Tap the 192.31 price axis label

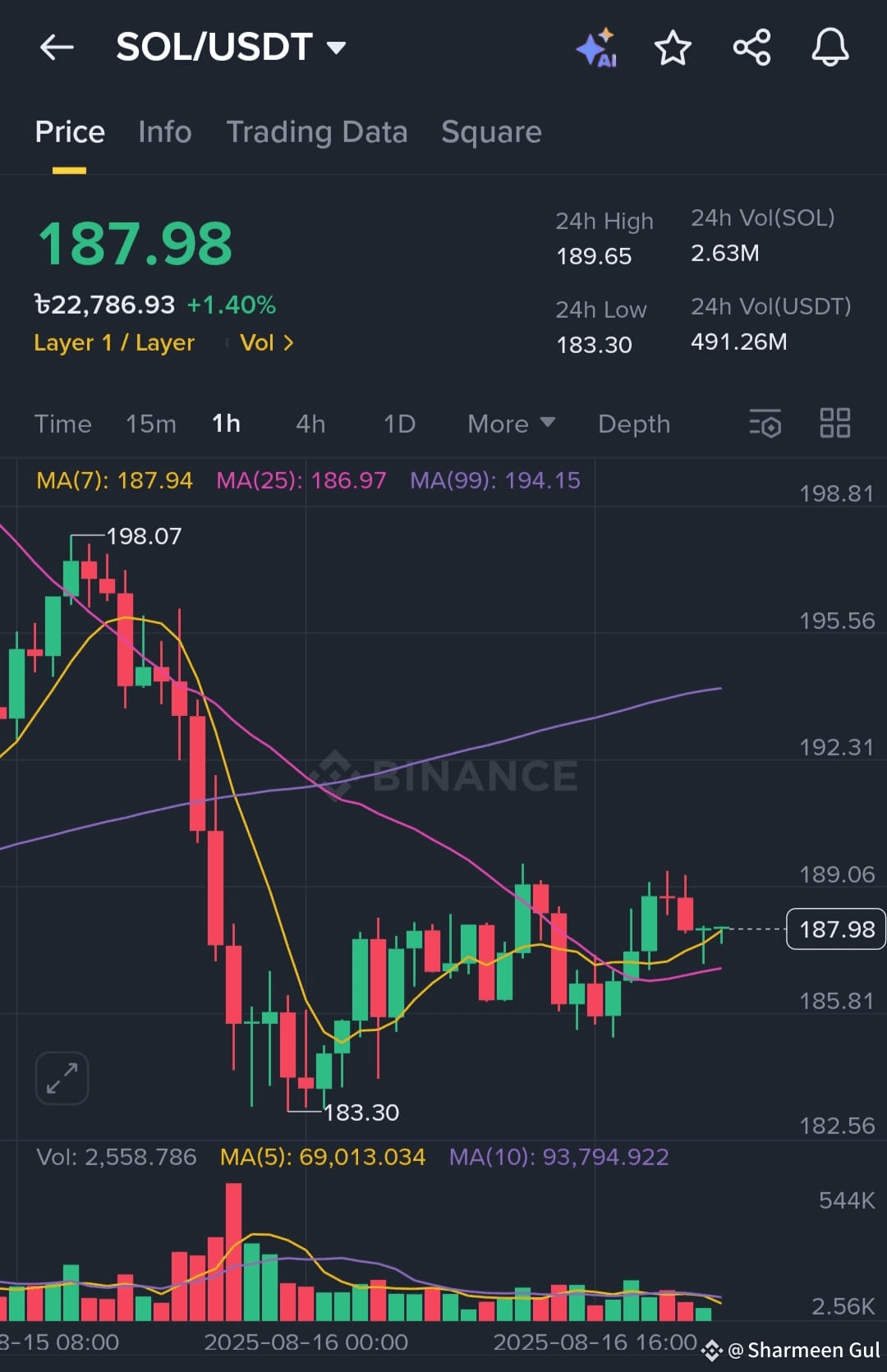837,747
